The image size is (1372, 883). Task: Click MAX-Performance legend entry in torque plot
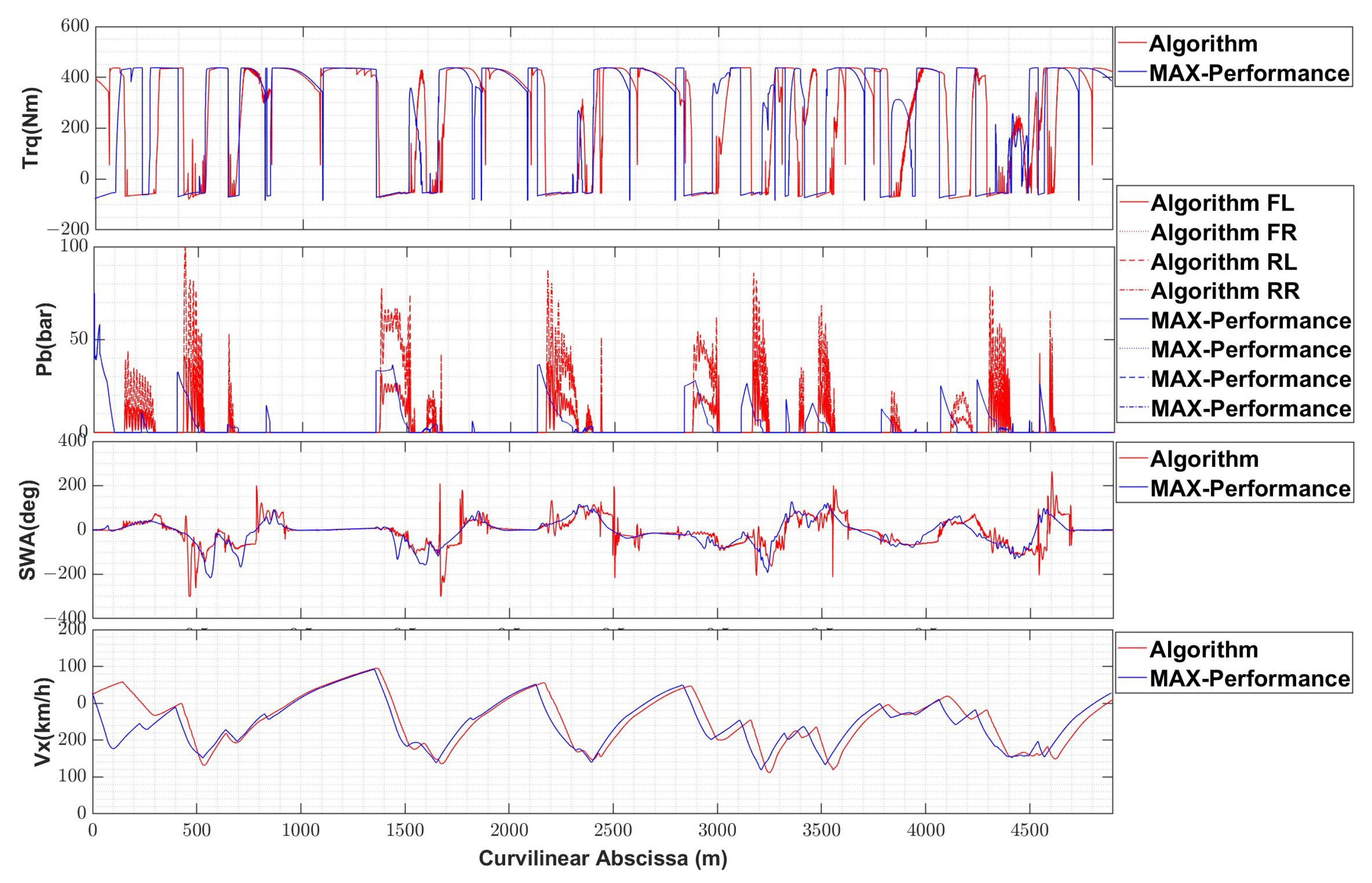[x=1249, y=73]
